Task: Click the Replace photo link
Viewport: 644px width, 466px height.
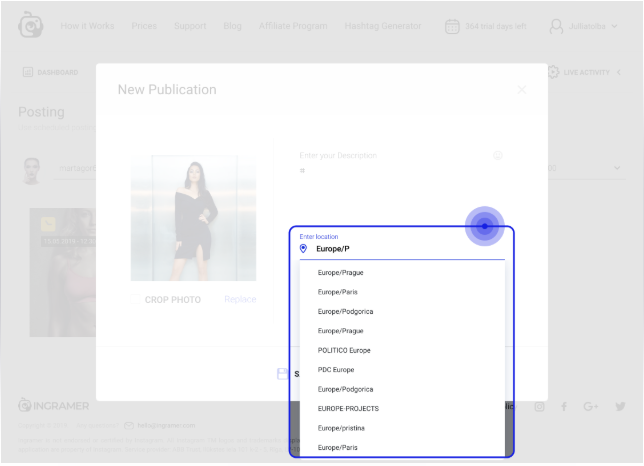Action: point(240,299)
